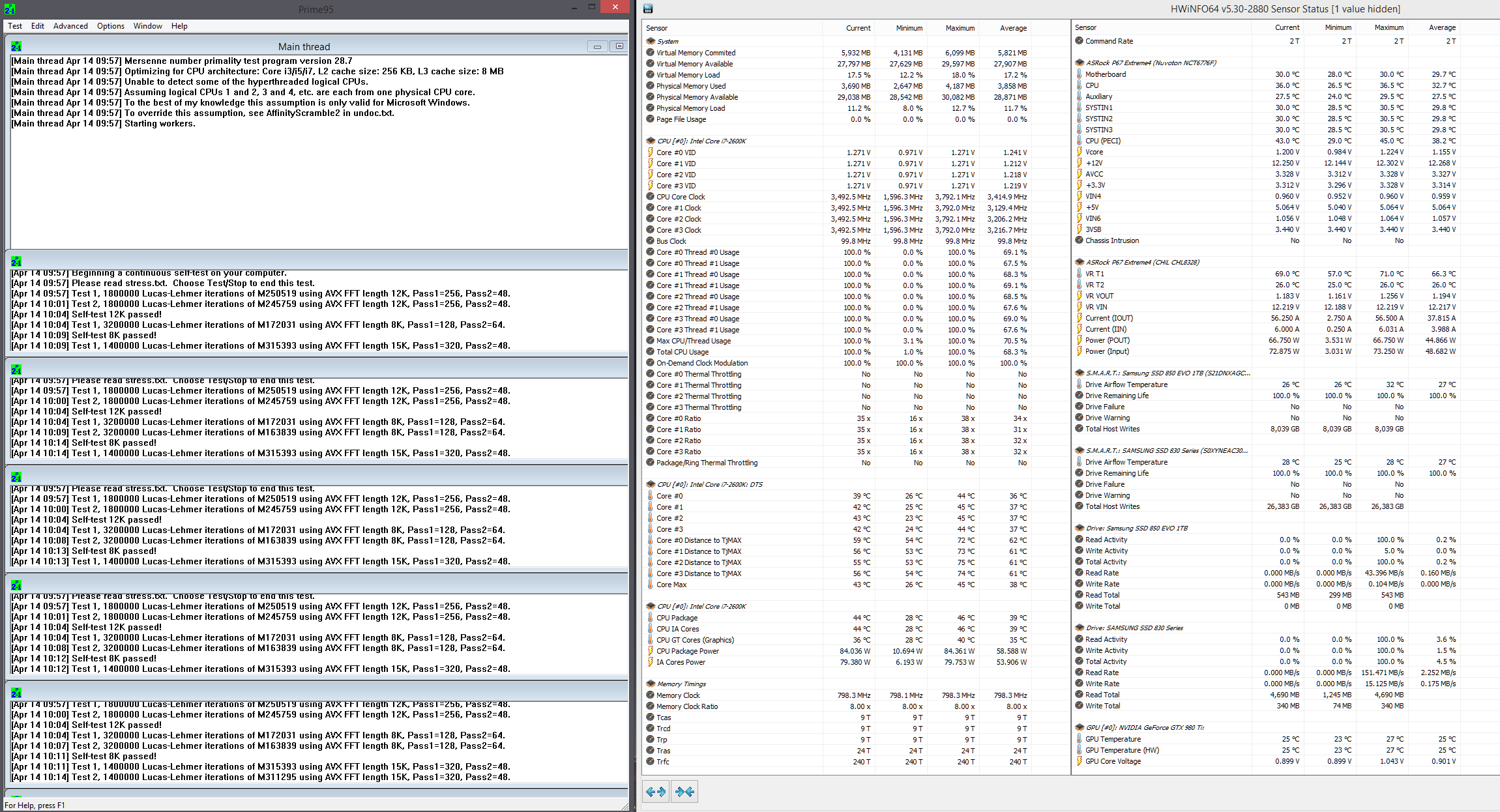Select the Power (POUT) sensor row
The height and width of the screenshot is (812, 1500).
(x=1265, y=340)
